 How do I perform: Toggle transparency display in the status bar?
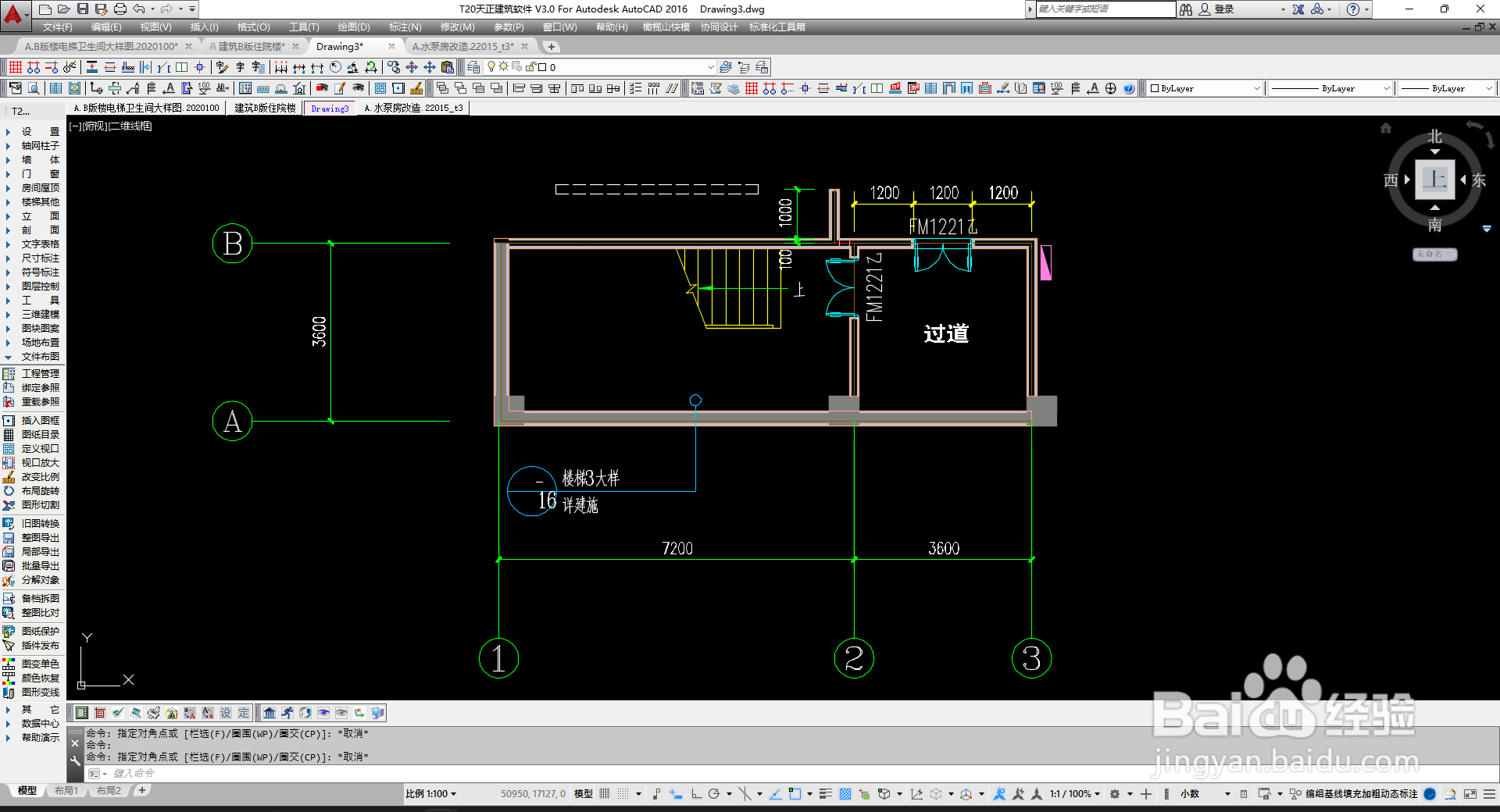coord(845,794)
